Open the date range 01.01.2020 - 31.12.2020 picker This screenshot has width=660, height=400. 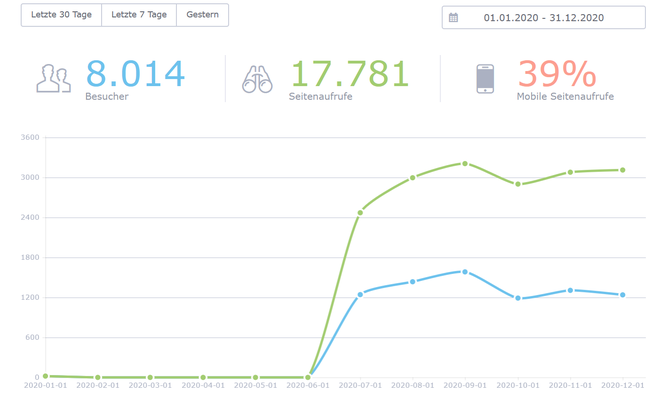point(543,18)
